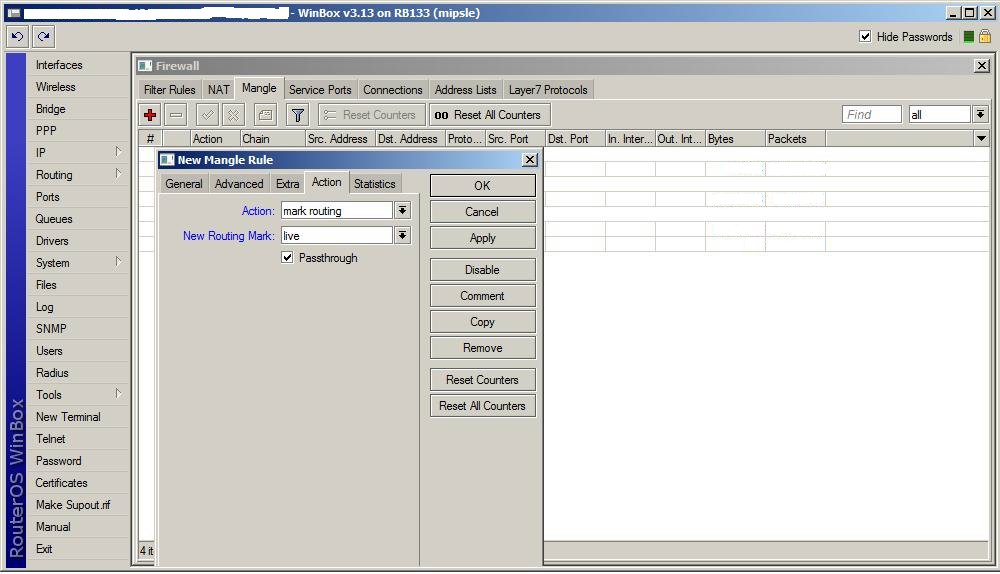Click the padlock icon in top bar
The image size is (1000, 574).
[985, 37]
